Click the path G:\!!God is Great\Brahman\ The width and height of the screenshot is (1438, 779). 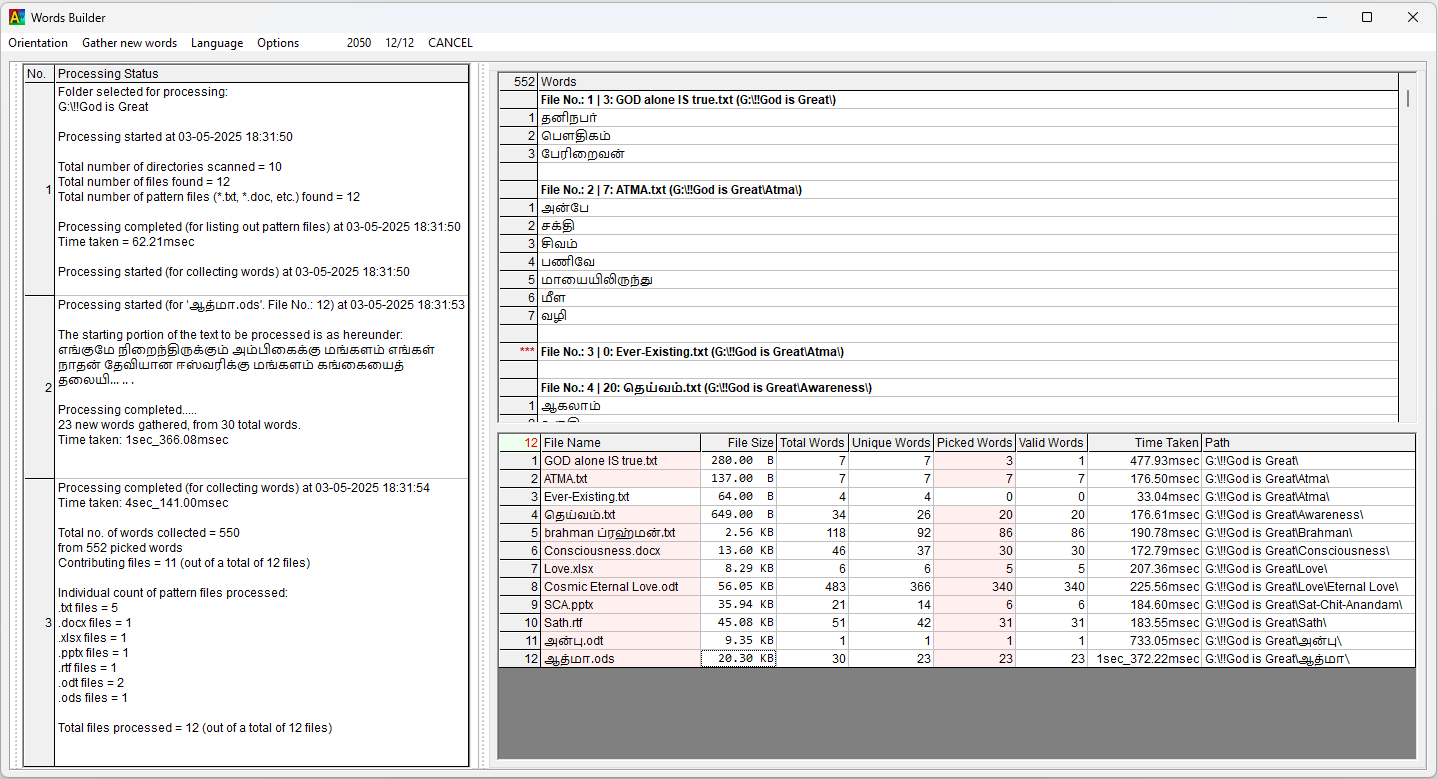[x=1308, y=533]
